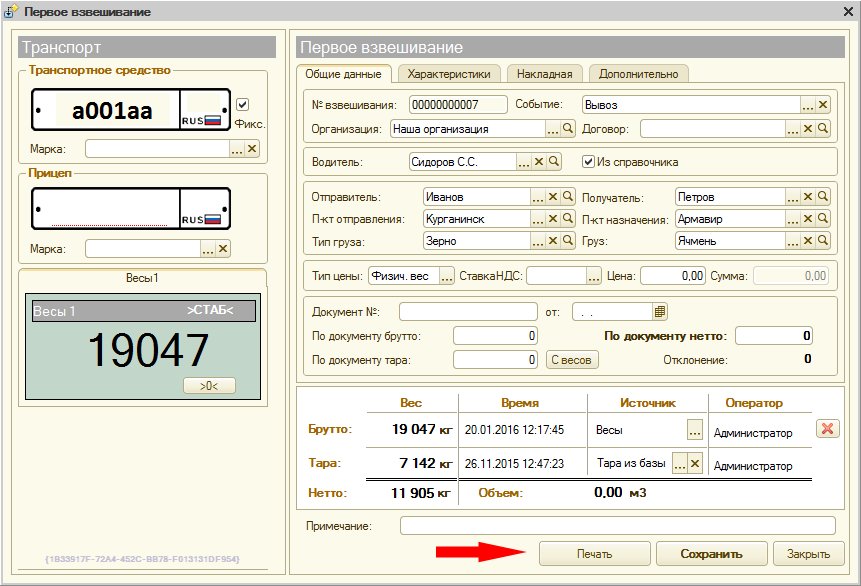Image resolution: width=861 pixels, height=586 pixels.
Task: Open calendar picker for document date
Action: pos(660,312)
